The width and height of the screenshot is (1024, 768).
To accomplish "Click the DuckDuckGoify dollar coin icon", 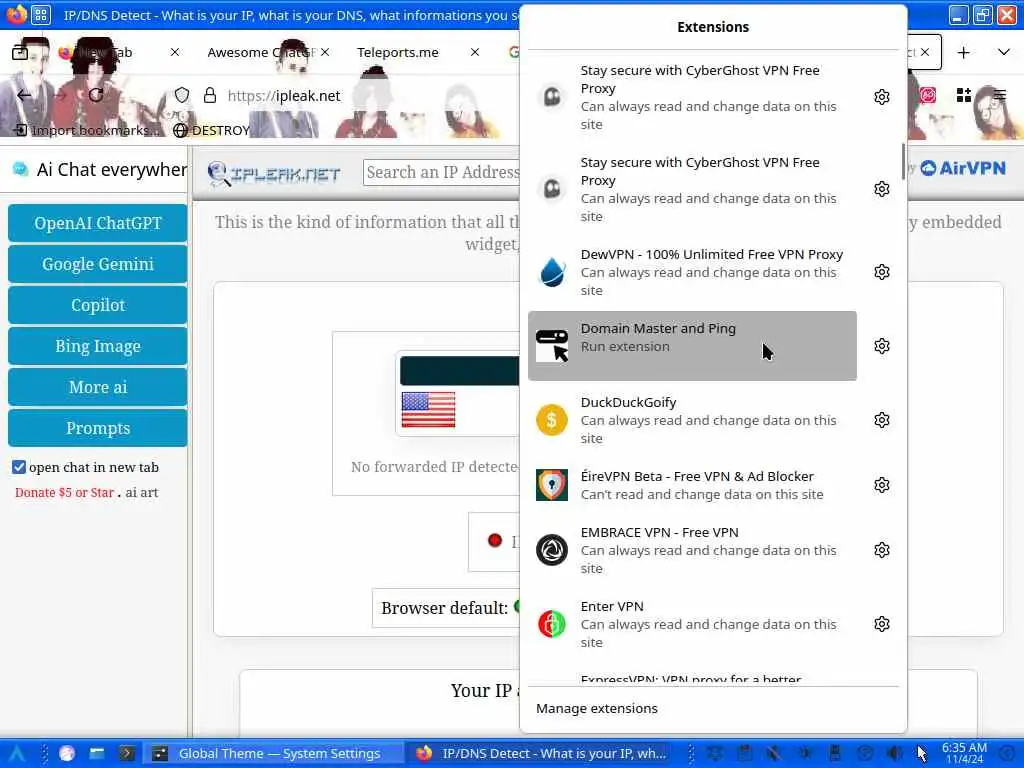I will (552, 419).
